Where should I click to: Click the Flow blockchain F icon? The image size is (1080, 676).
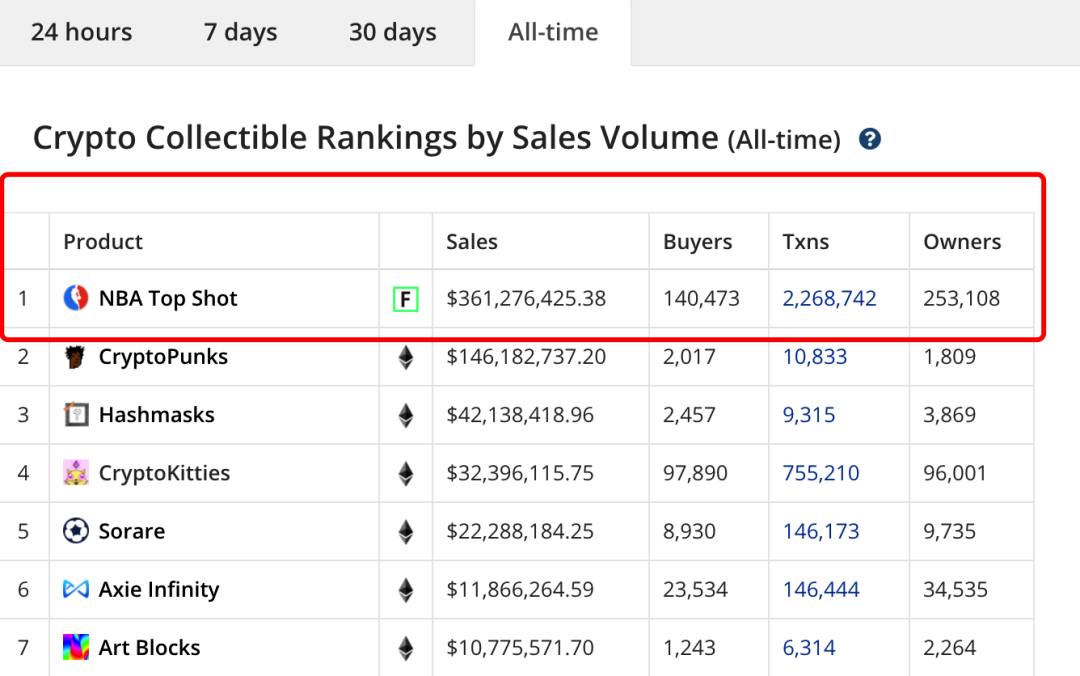tap(406, 299)
